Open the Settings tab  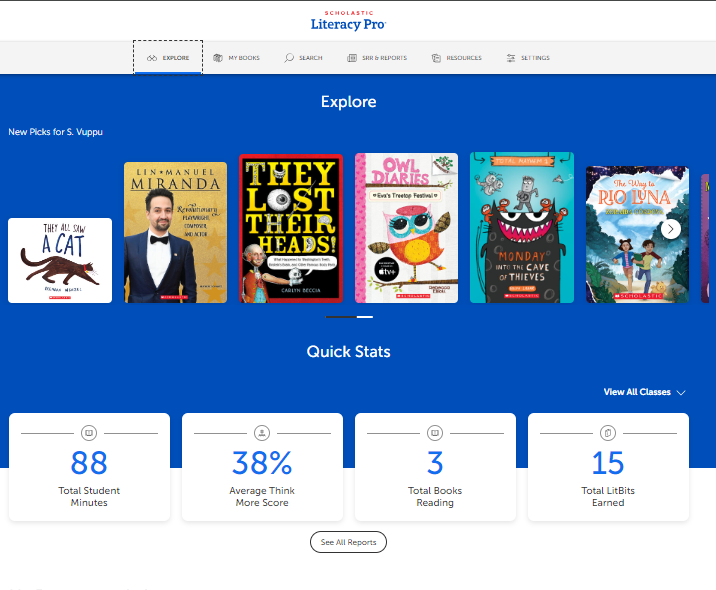pyautogui.click(x=528, y=58)
